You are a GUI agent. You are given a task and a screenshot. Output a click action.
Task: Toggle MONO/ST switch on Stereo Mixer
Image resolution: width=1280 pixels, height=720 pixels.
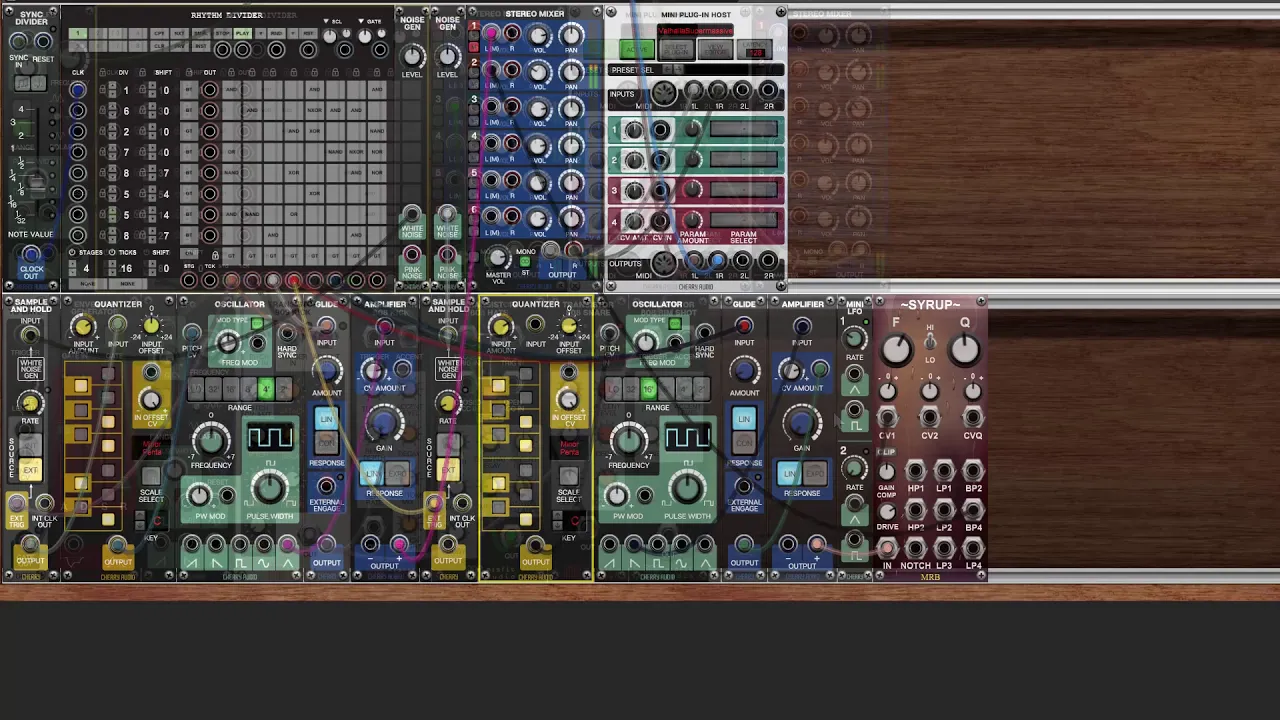coord(525,262)
